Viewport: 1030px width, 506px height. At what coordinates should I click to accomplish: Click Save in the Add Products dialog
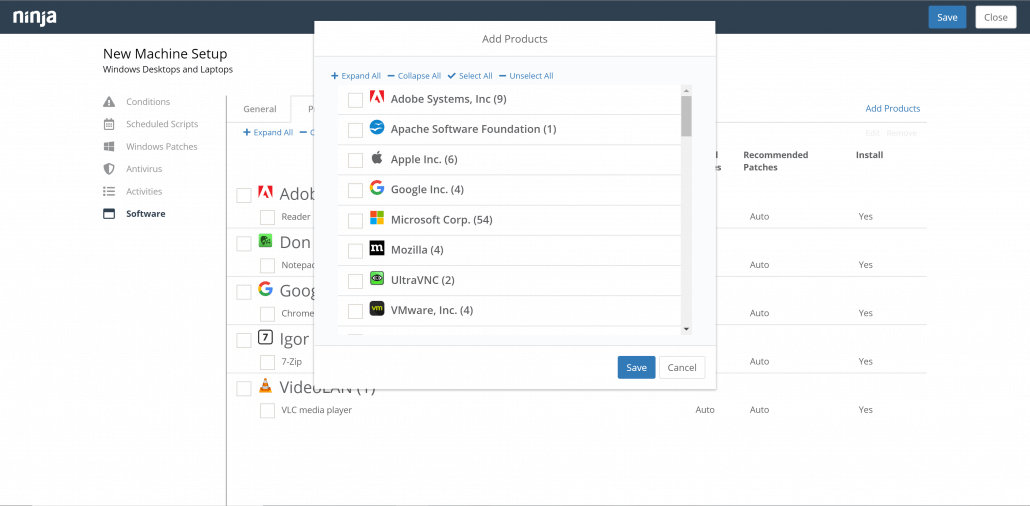(637, 367)
